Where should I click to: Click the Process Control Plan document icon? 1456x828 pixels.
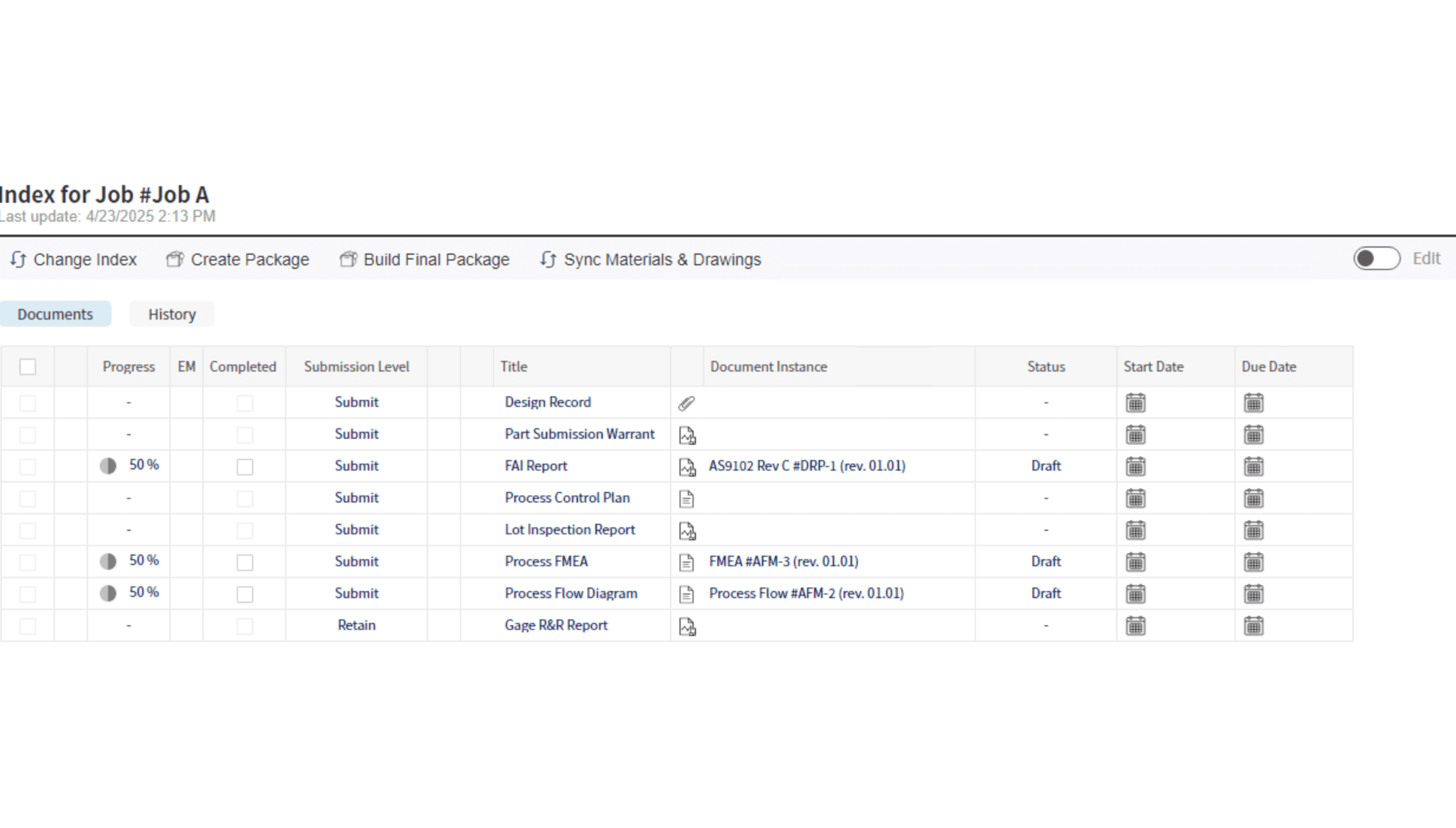(x=686, y=499)
